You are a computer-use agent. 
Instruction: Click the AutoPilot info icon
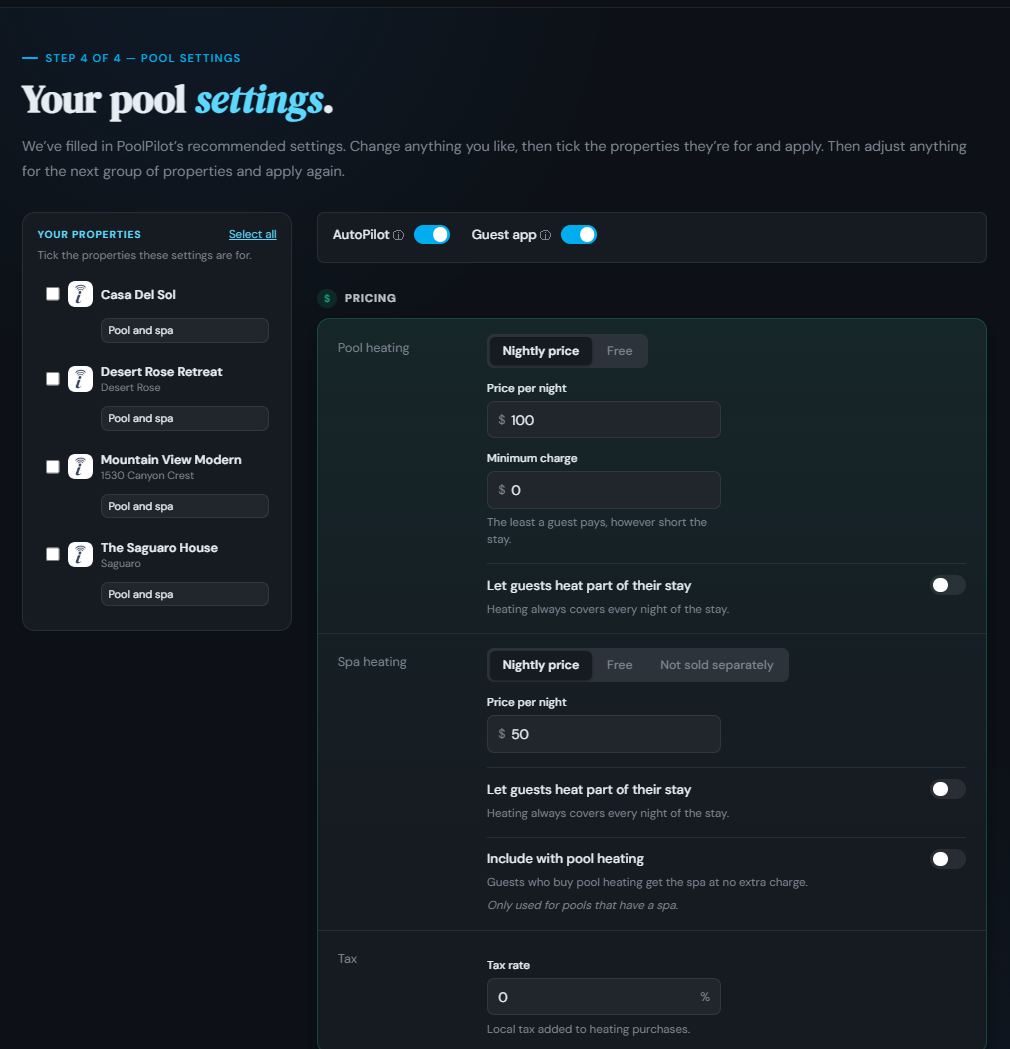[x=399, y=235]
